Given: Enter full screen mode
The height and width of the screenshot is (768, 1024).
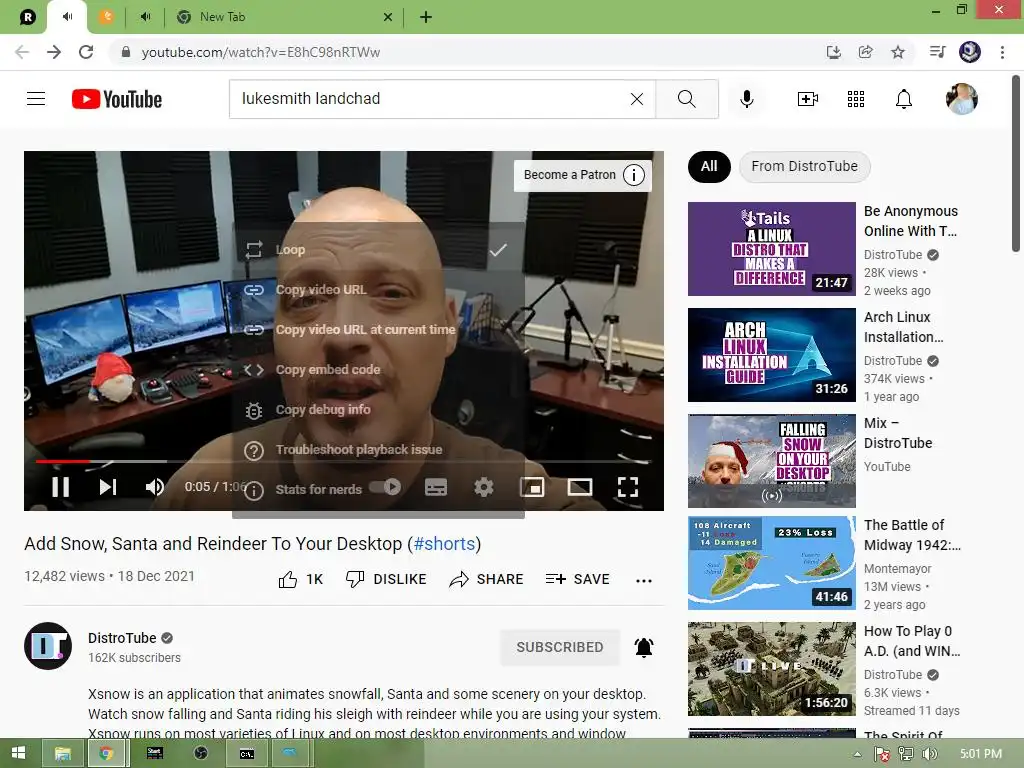Looking at the screenshot, I should tap(628, 487).
